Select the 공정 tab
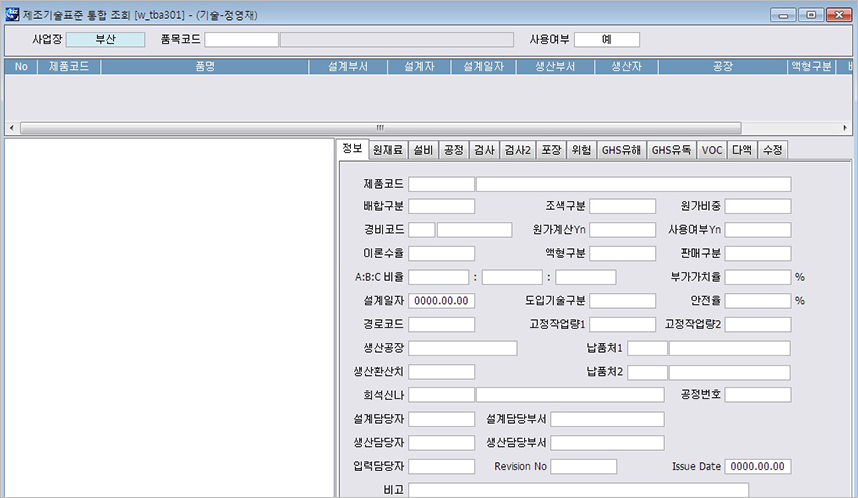The image size is (858, 498). tap(454, 150)
